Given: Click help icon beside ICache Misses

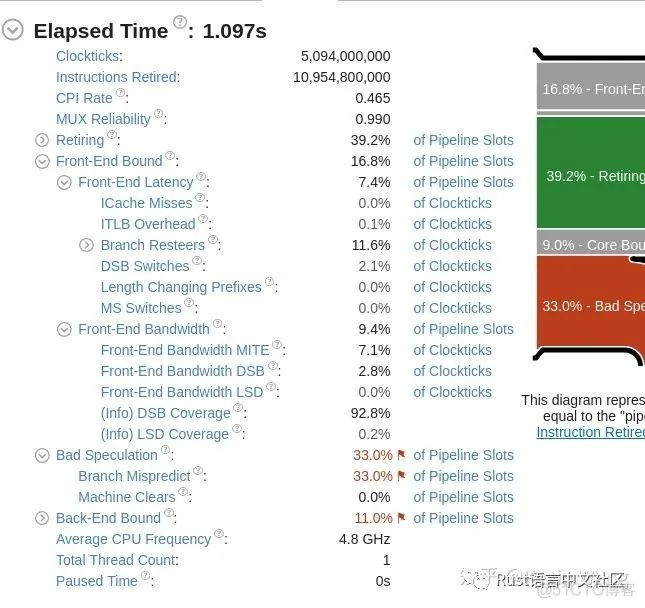Looking at the screenshot, I should click(200, 200).
